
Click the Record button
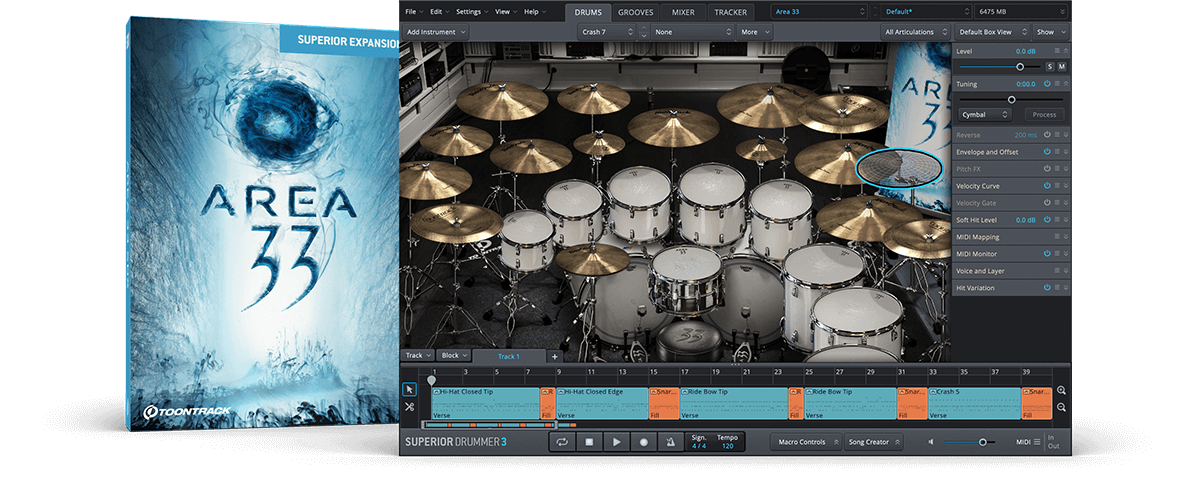(644, 441)
